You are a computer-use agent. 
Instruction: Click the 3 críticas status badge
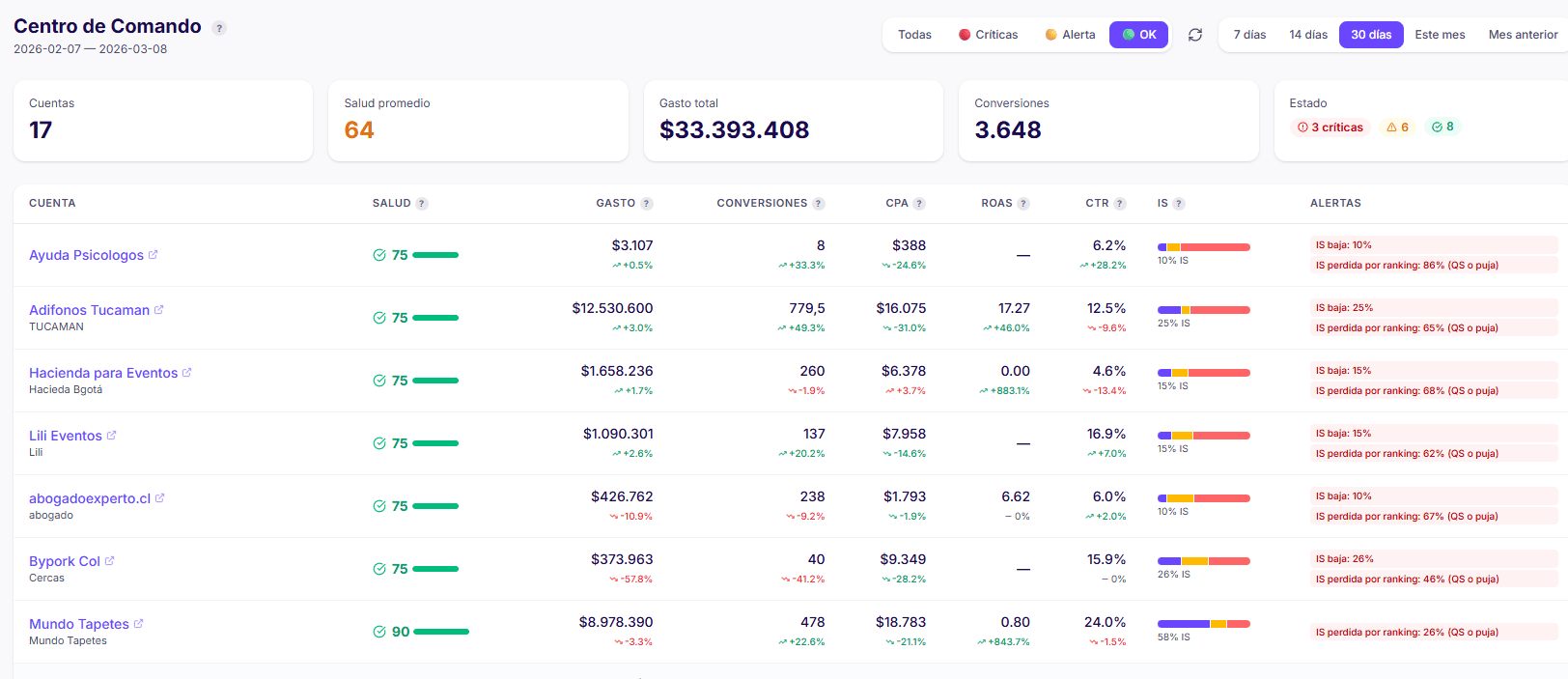pos(1330,127)
